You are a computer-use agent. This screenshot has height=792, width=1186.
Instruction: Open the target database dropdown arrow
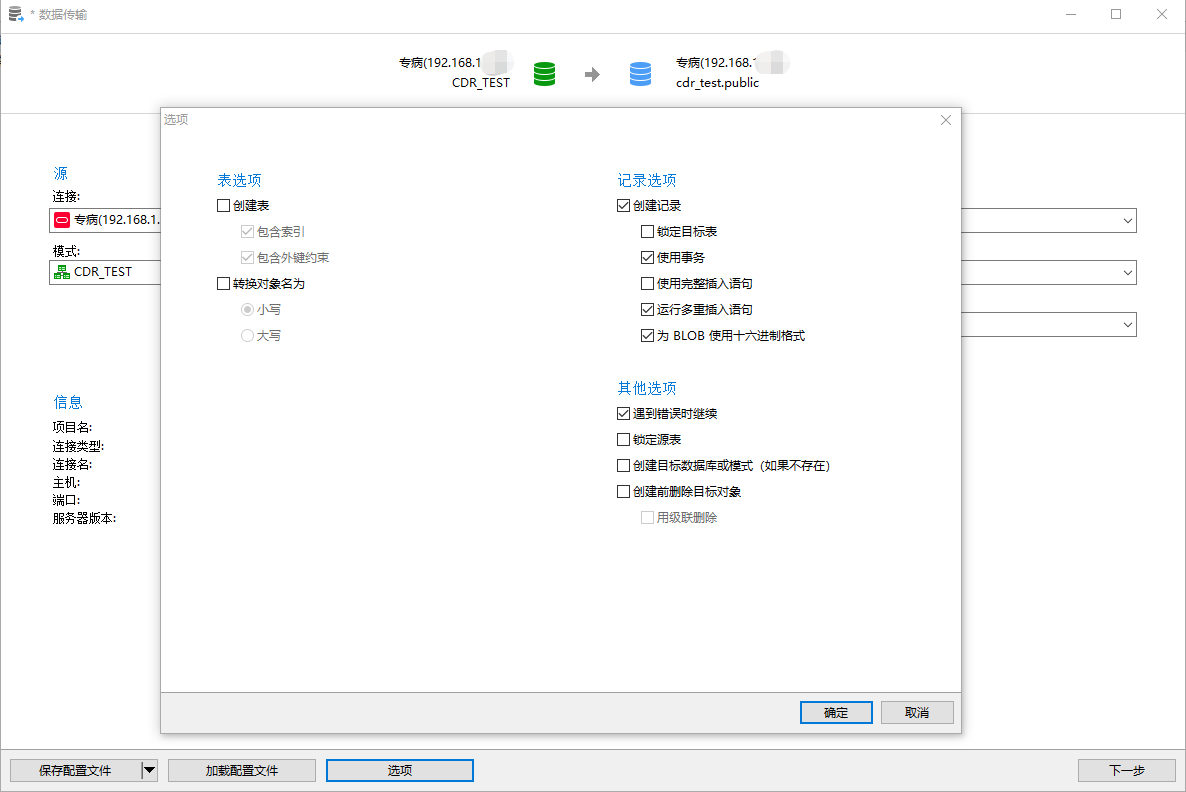[1127, 273]
